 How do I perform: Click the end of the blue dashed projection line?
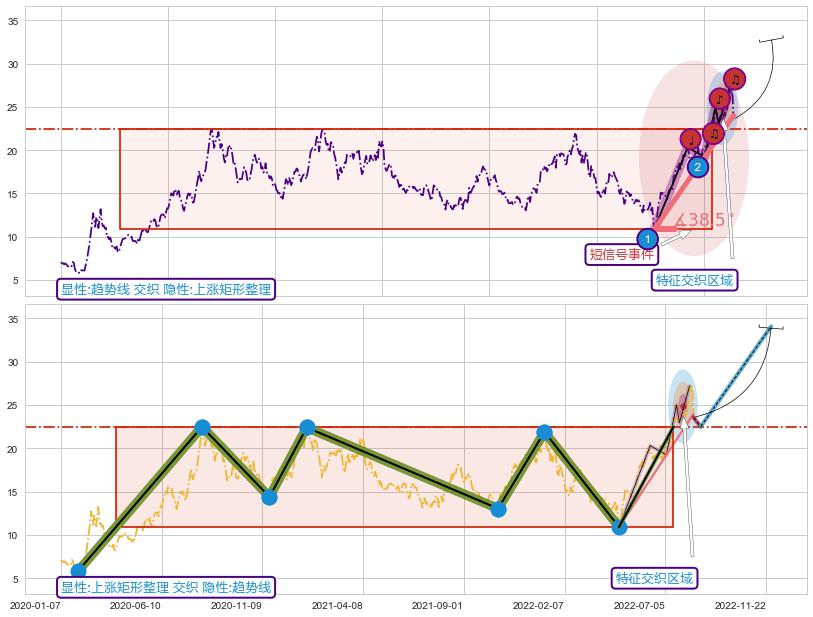[x=770, y=328]
